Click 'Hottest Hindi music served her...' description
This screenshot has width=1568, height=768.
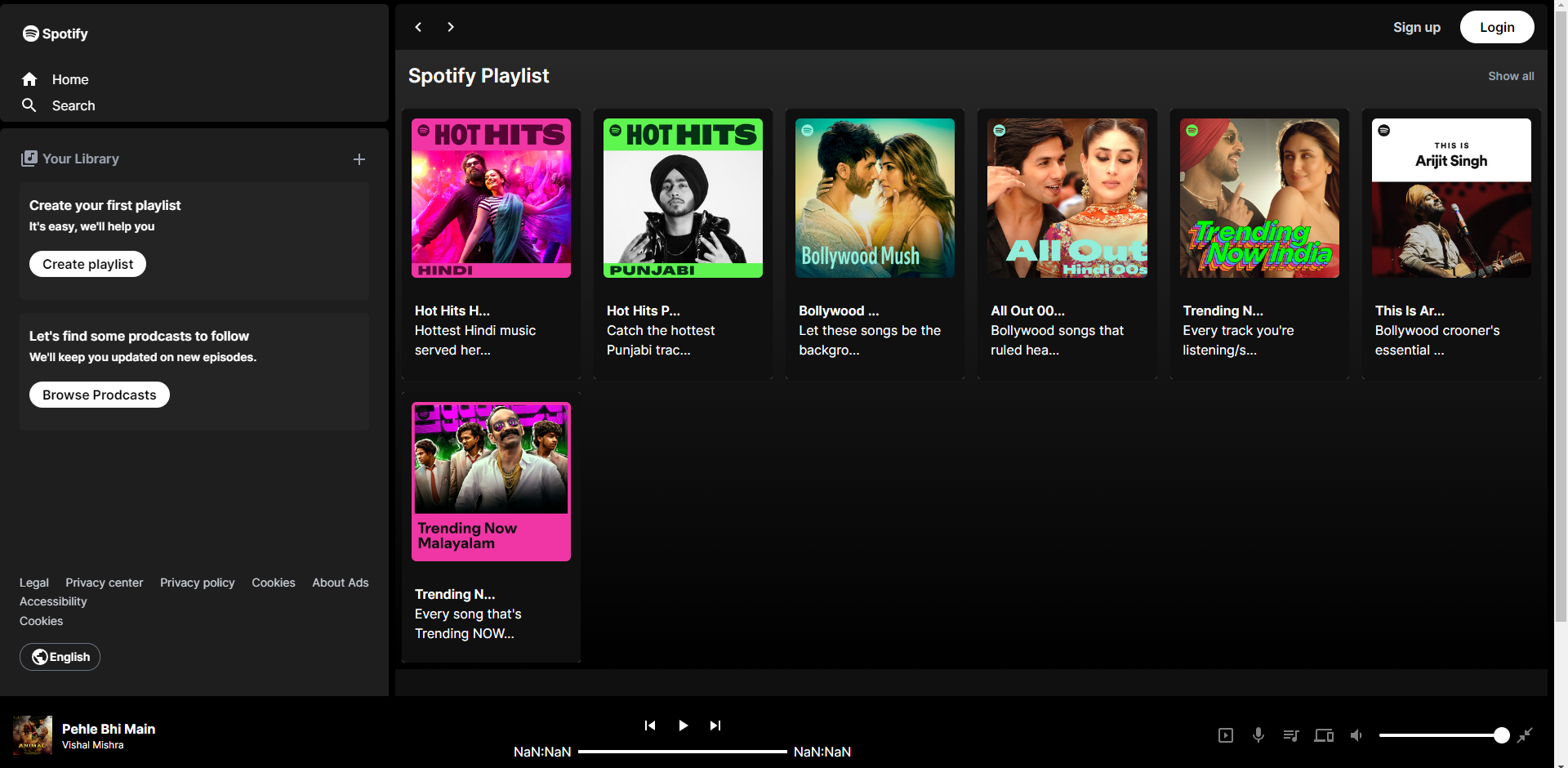(x=475, y=340)
